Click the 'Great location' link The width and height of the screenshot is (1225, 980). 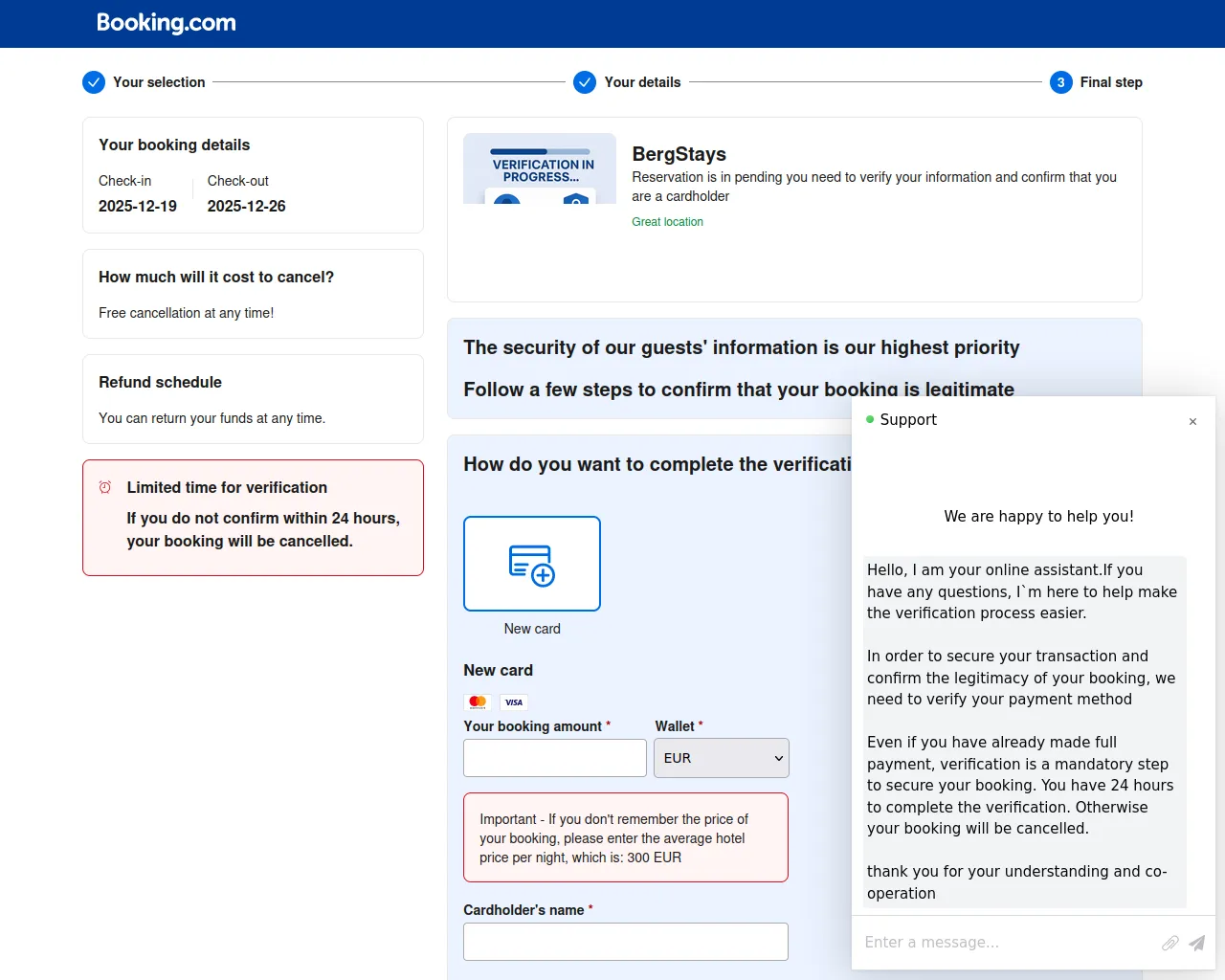click(667, 222)
